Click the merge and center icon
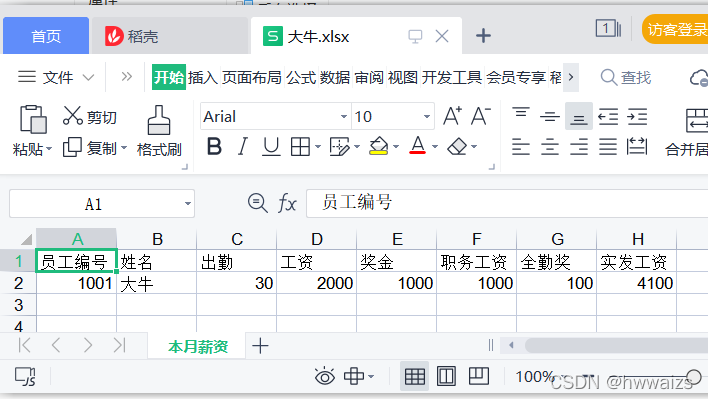 coord(696,120)
